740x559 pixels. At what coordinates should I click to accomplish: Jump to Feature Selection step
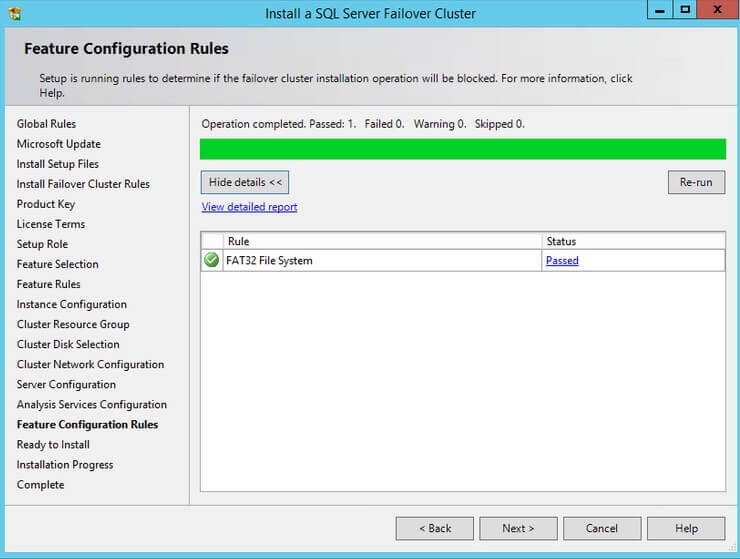(x=57, y=264)
